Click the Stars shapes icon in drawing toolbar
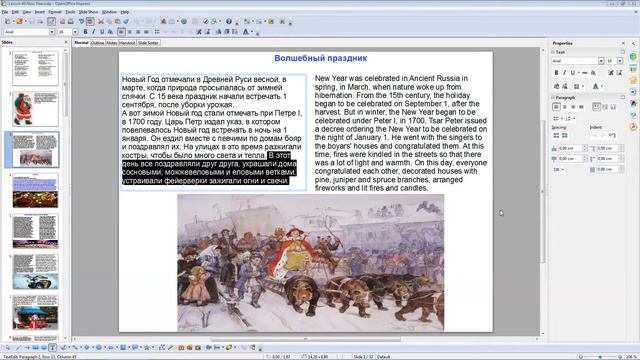 (x=147, y=347)
